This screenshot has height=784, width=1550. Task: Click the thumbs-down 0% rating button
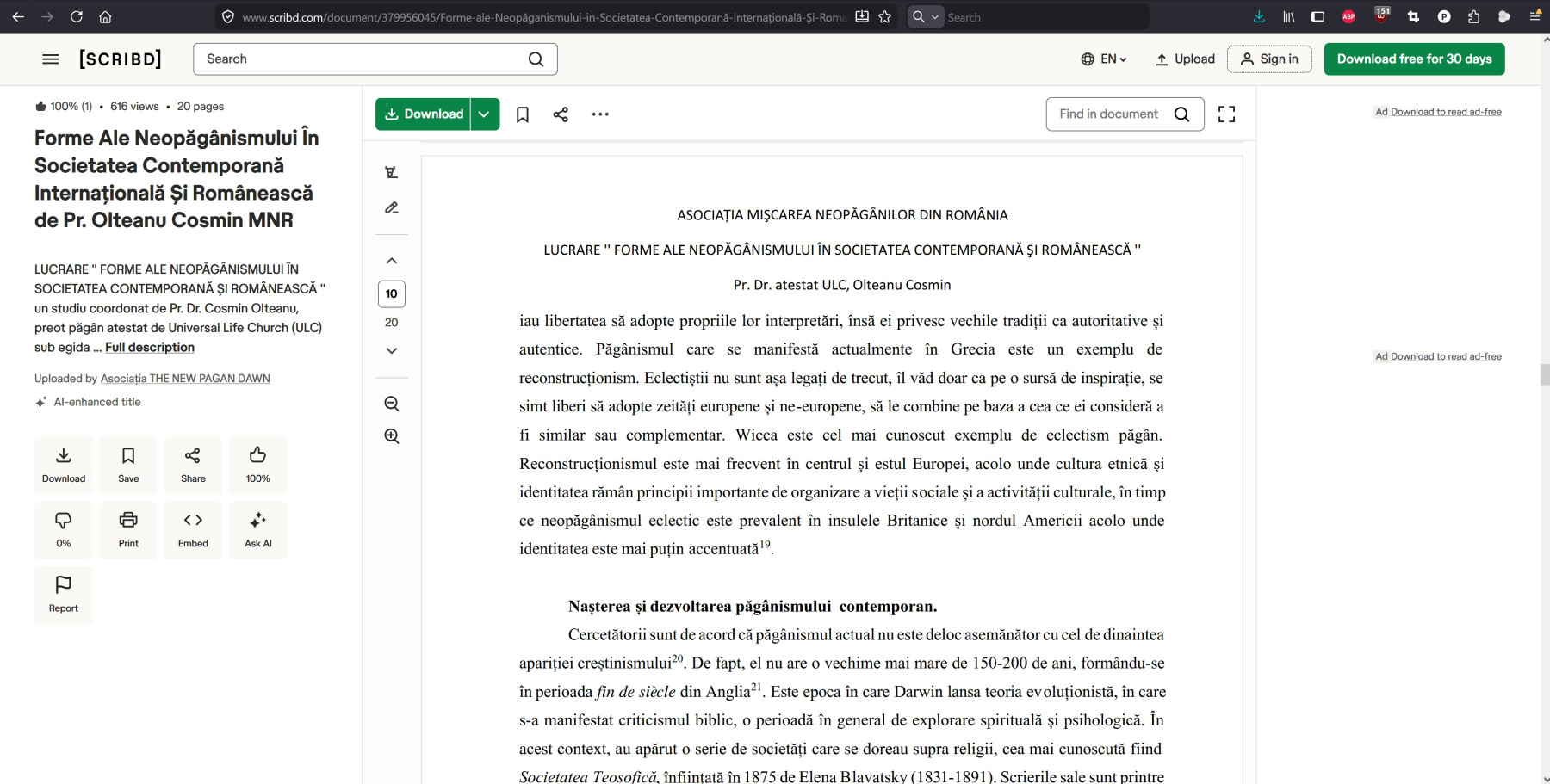[64, 529]
